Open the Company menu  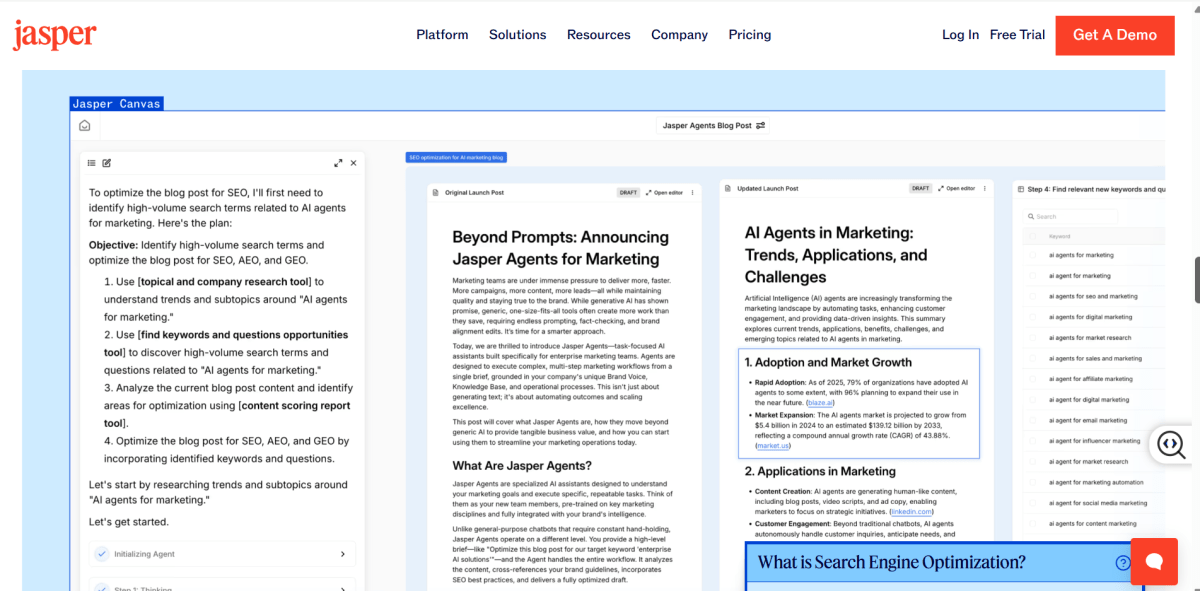[x=679, y=34]
